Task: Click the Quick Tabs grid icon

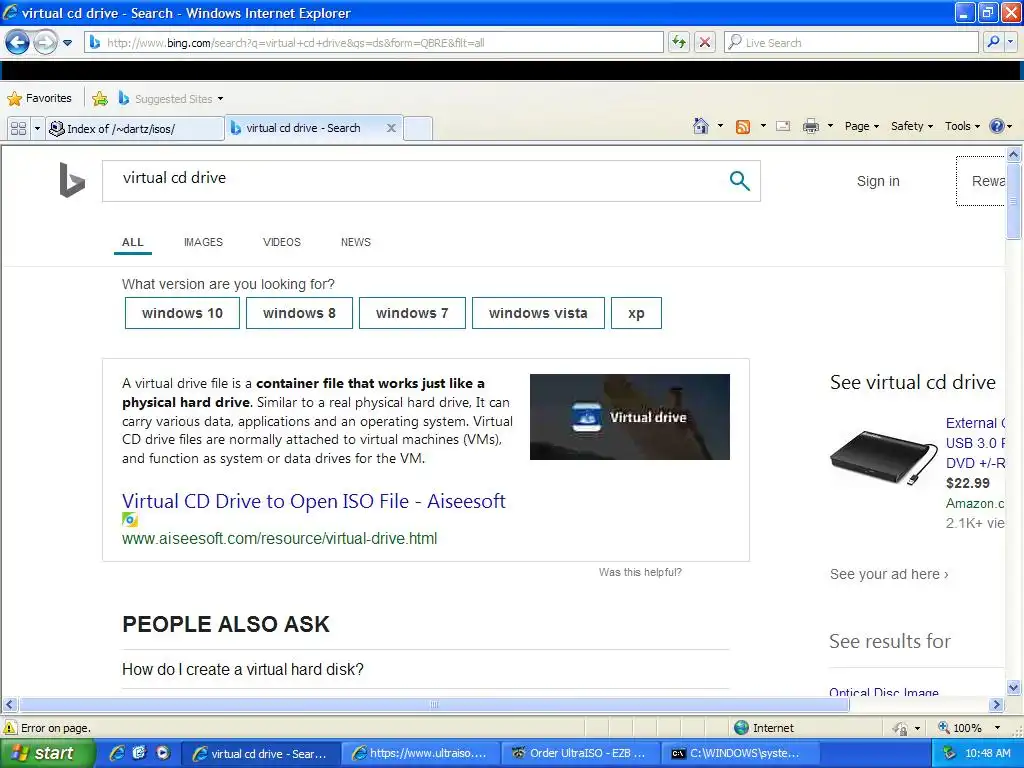Action: pyautogui.click(x=18, y=129)
